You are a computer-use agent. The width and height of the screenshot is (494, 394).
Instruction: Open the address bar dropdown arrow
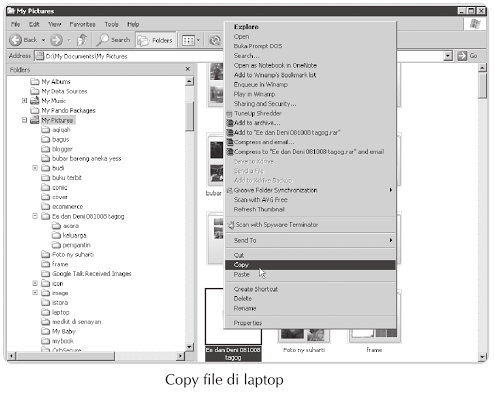[x=448, y=56]
